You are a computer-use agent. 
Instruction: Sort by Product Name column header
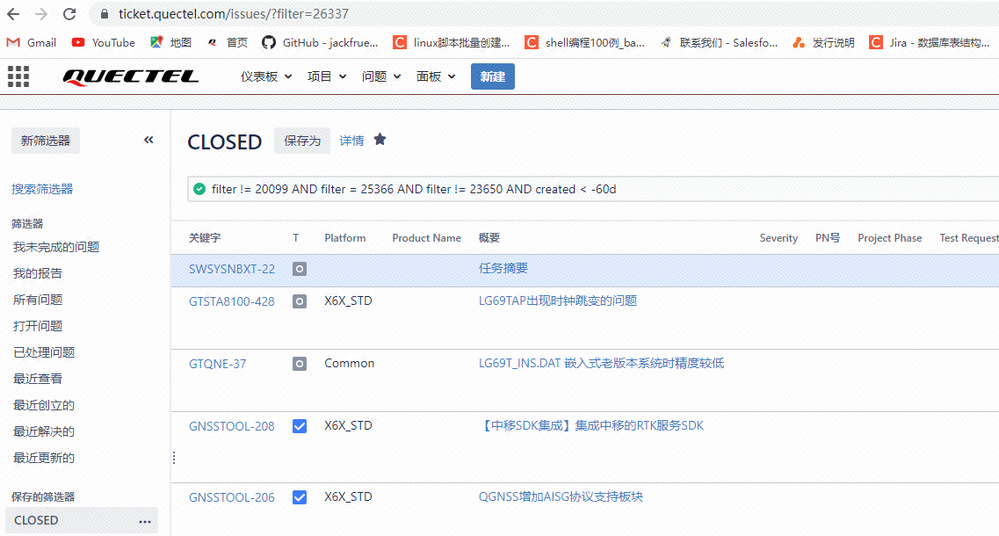pos(426,238)
